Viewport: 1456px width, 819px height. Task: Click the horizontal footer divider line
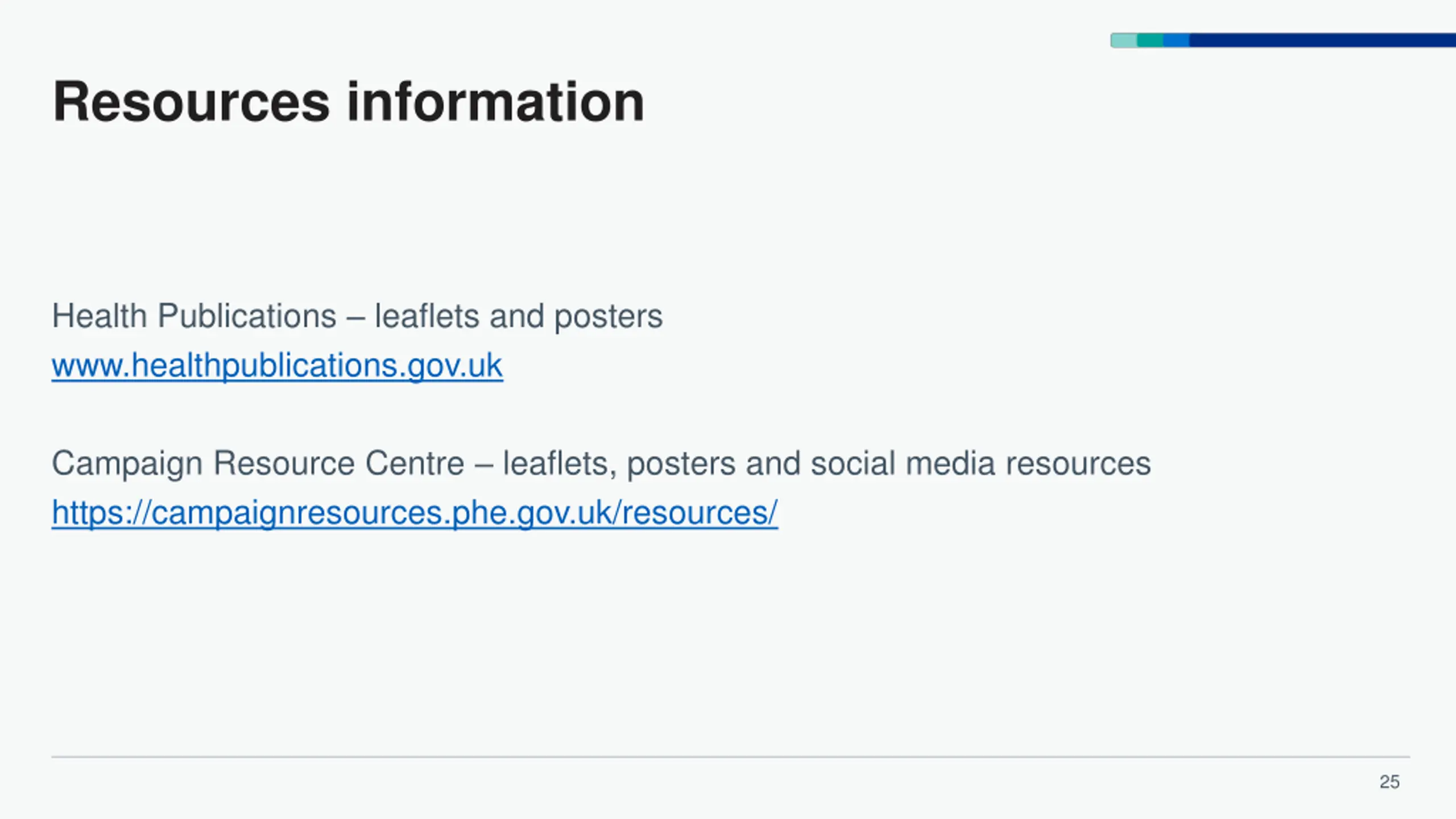730,757
